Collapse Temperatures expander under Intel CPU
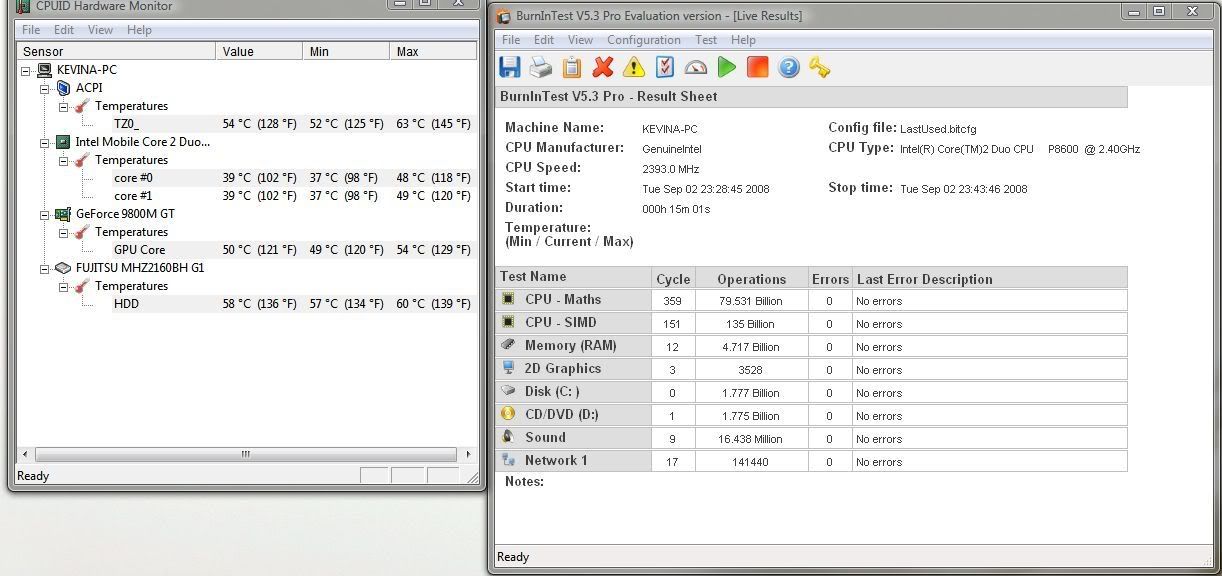1222x576 pixels. [x=64, y=160]
